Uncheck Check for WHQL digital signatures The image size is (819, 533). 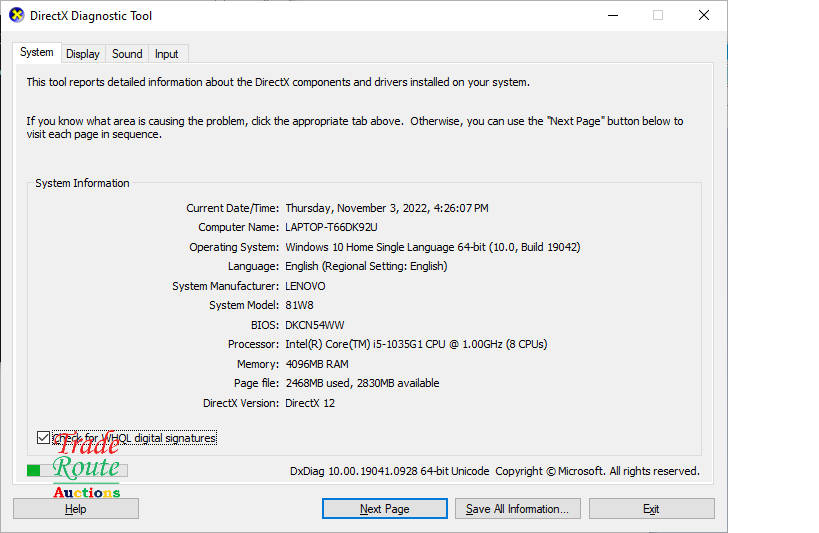click(x=43, y=438)
